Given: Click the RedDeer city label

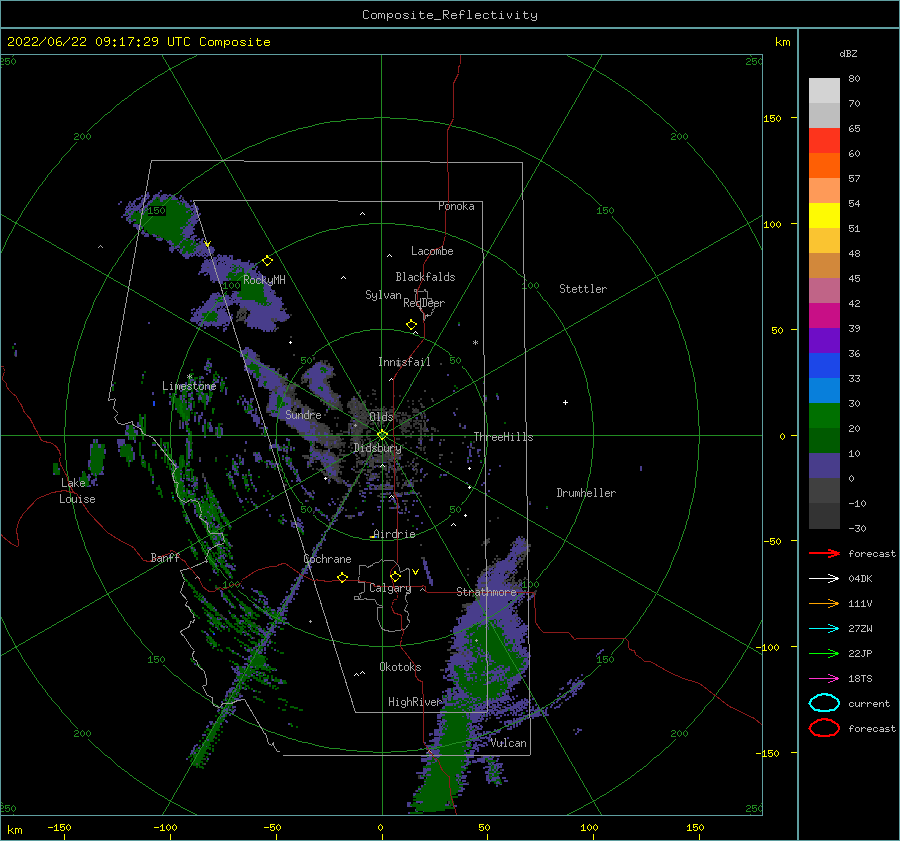Looking at the screenshot, I should (424, 303).
